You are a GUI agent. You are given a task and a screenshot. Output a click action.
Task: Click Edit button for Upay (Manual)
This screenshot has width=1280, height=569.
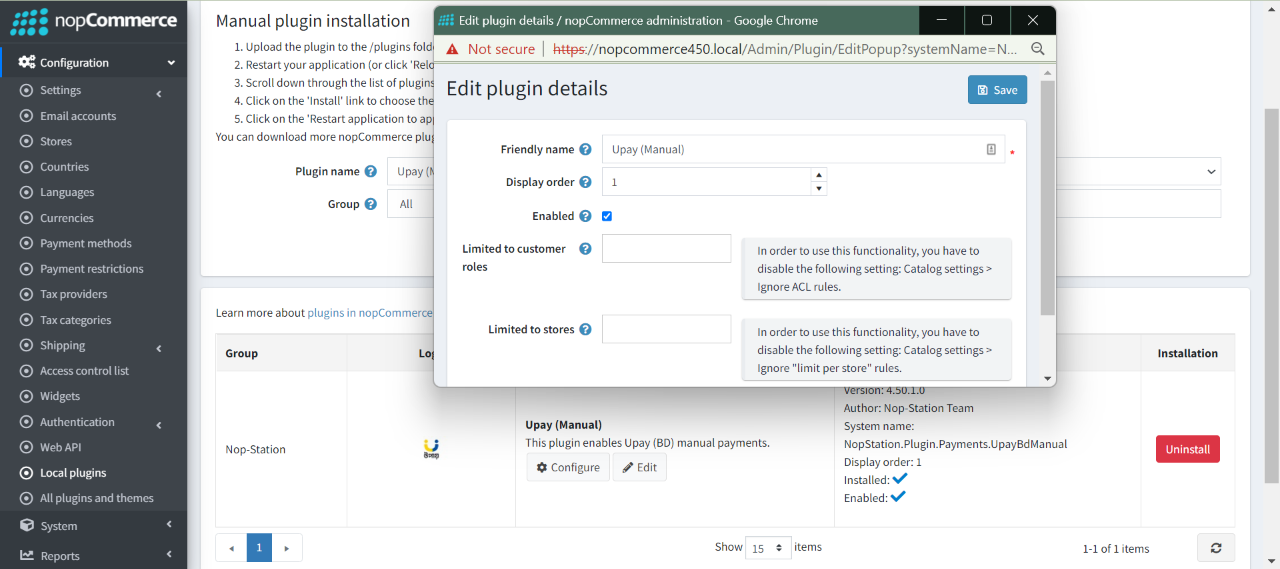pos(640,467)
